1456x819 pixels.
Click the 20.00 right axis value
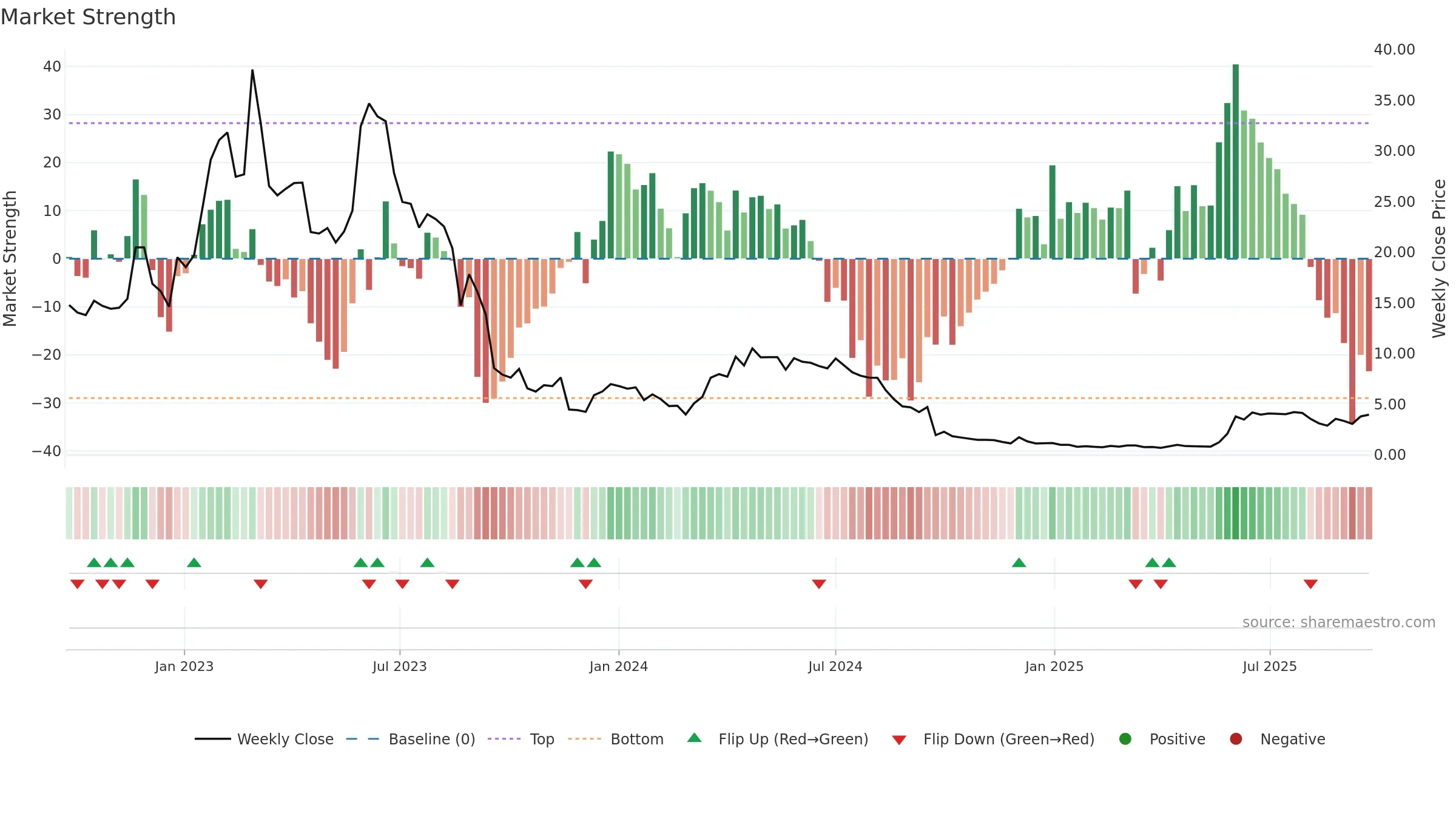click(x=1394, y=252)
